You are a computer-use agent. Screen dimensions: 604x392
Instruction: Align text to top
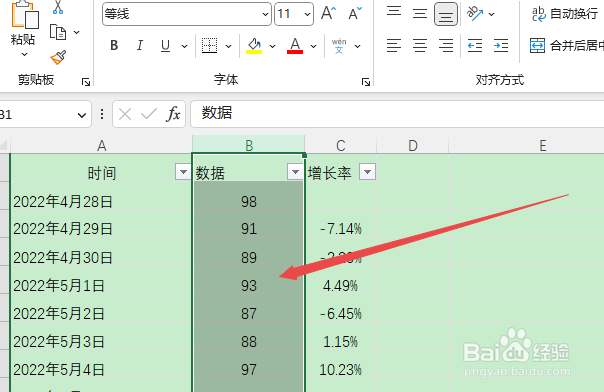[x=394, y=13]
